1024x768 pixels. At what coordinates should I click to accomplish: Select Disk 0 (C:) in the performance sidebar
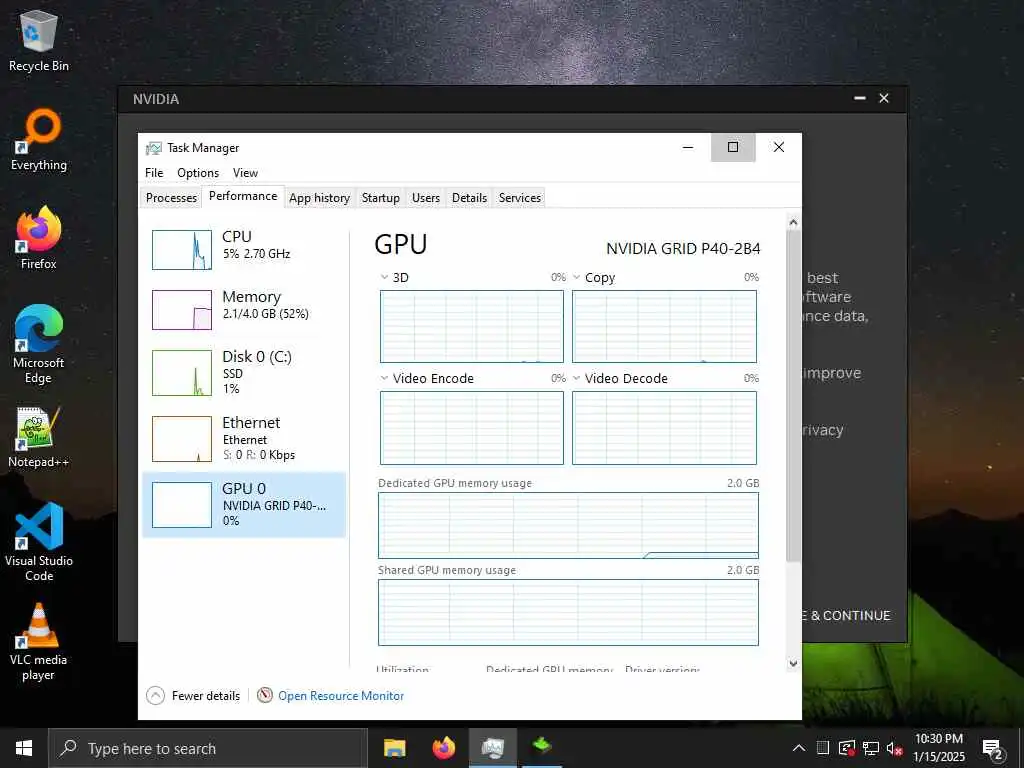pos(244,372)
